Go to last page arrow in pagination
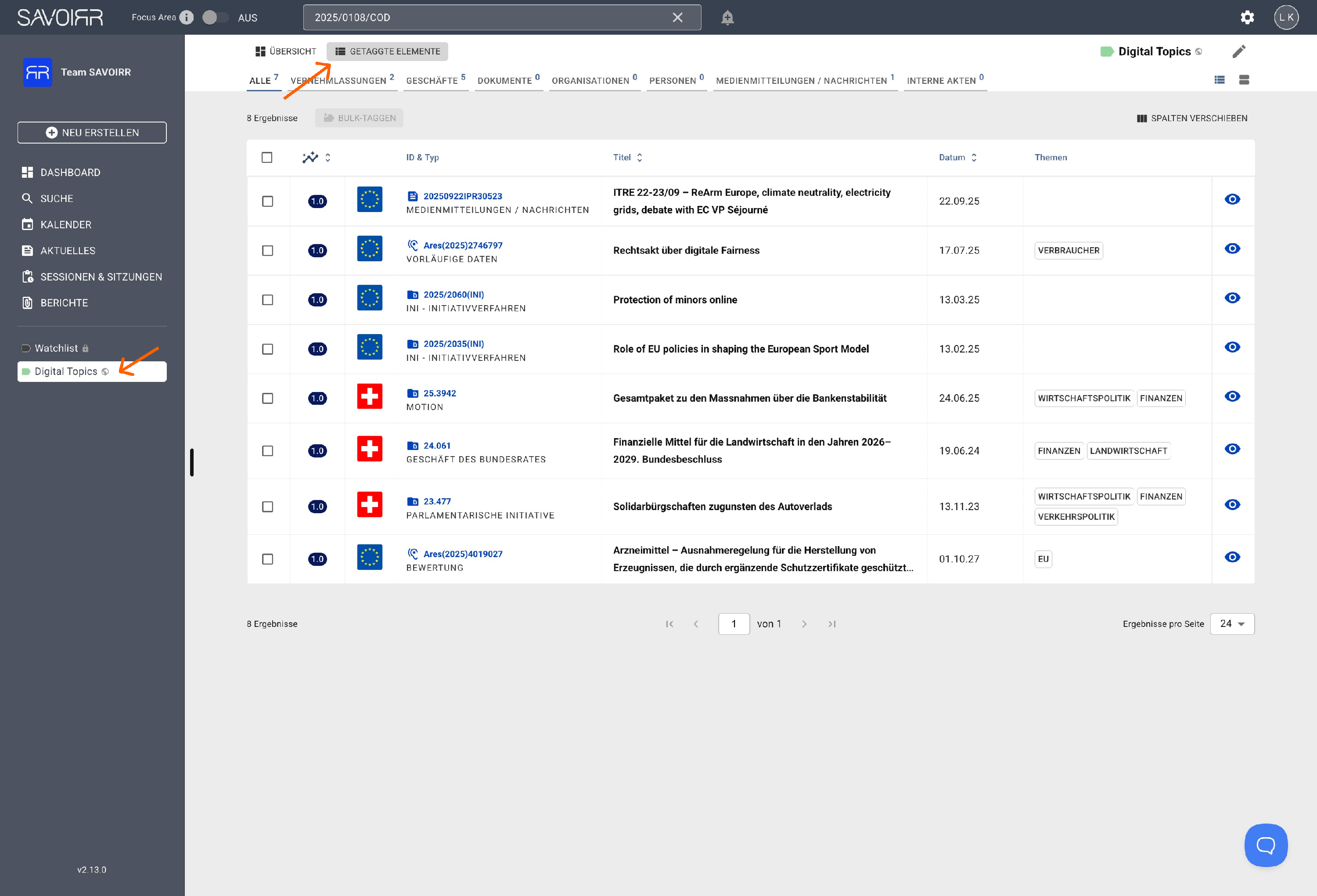The width and height of the screenshot is (1317, 896). [831, 624]
